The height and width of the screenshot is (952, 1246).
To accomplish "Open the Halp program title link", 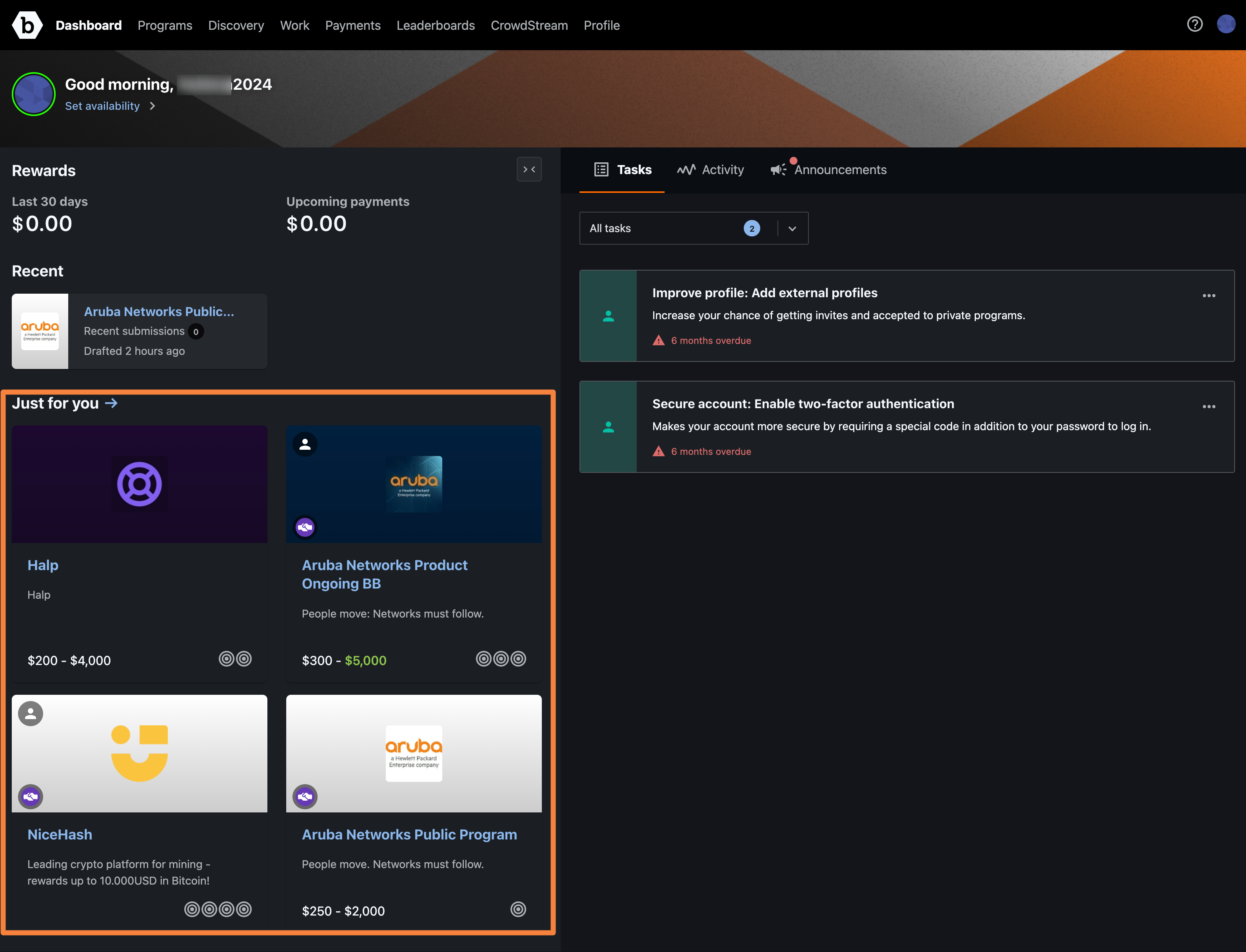I will pos(43,565).
